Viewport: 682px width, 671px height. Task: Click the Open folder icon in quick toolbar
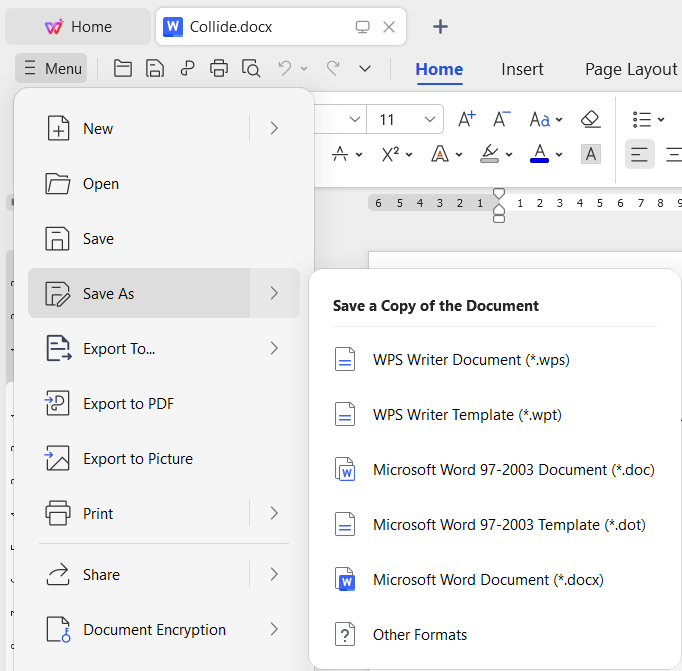tap(123, 68)
